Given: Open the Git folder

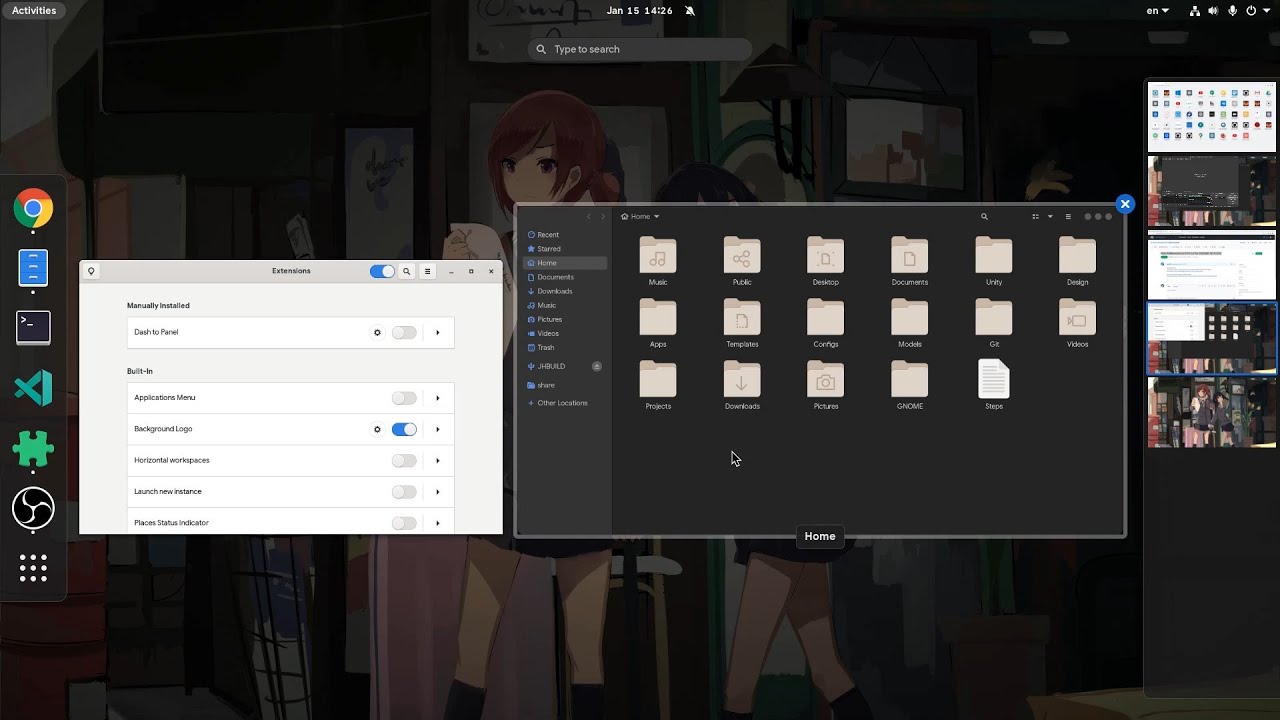Looking at the screenshot, I should [994, 323].
